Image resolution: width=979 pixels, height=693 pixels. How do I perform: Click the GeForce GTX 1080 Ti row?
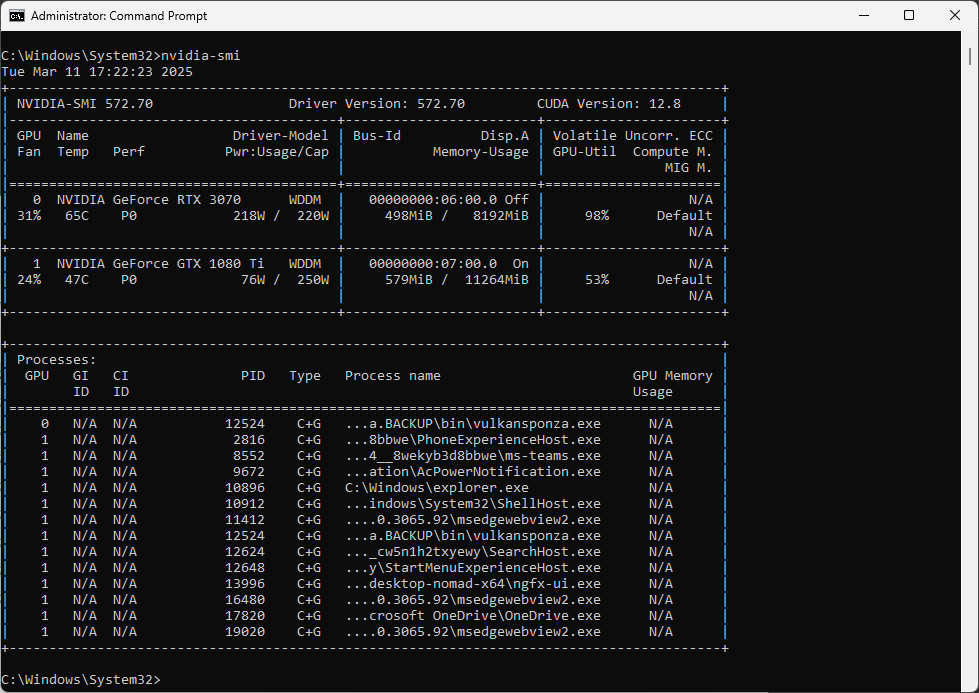point(180,263)
